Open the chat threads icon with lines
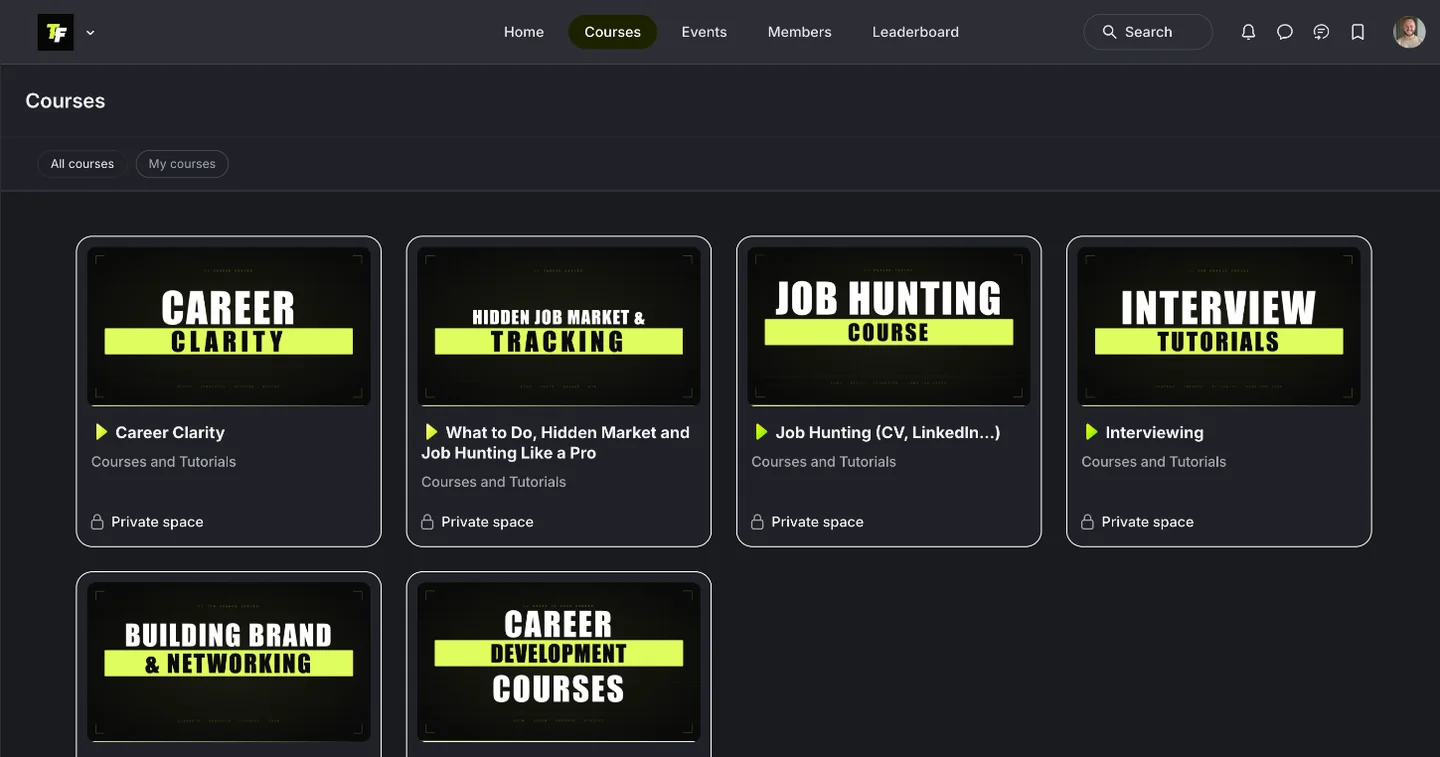Image resolution: width=1440 pixels, height=757 pixels. coord(1321,32)
